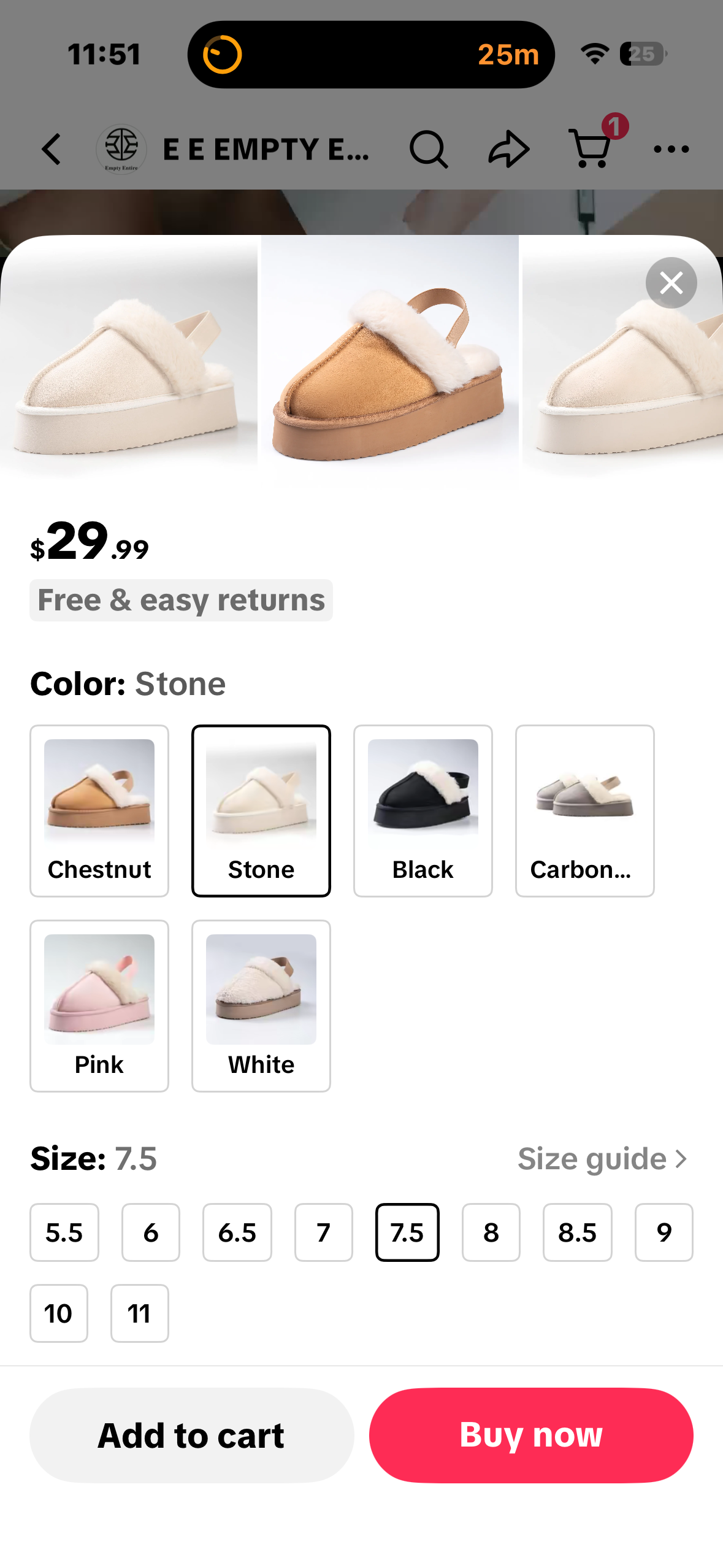Screen dimensions: 723x1568
Task: View the chestnut slipper preview image
Action: tap(389, 359)
